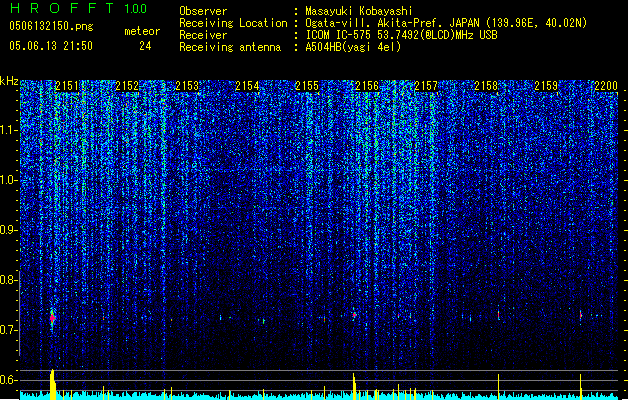Screen dimensions: 629x400
Task: Click the 2155 time marker
Action: point(307,86)
